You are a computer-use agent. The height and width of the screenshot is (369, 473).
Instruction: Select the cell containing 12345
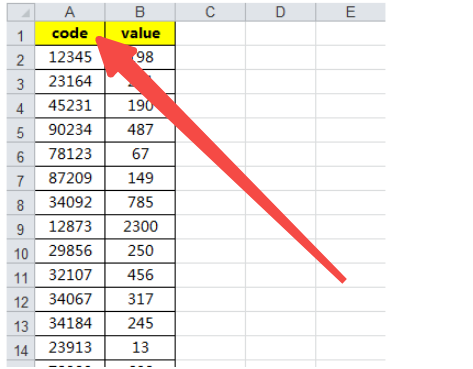tap(70, 58)
